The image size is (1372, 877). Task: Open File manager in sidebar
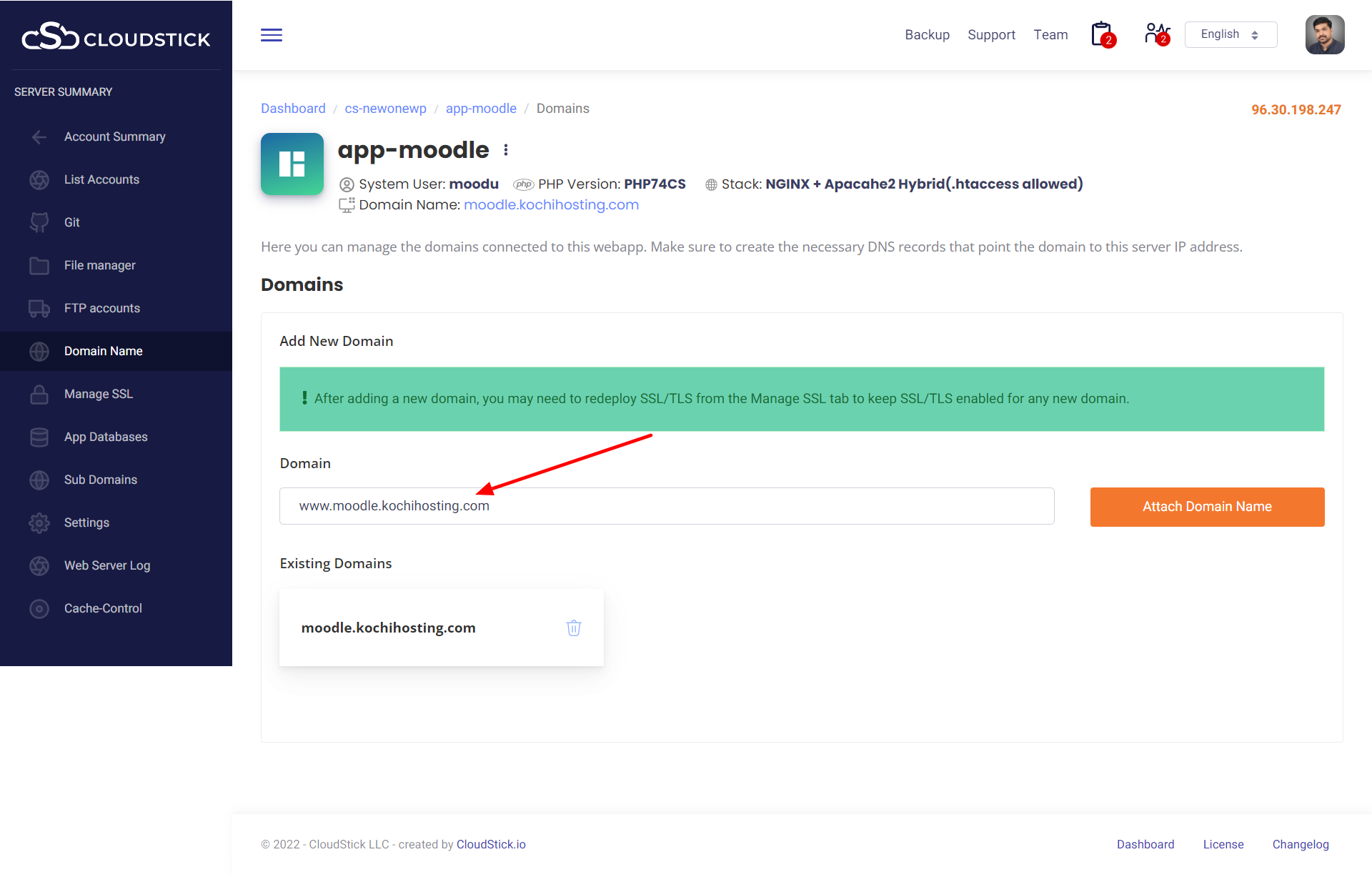coord(99,265)
